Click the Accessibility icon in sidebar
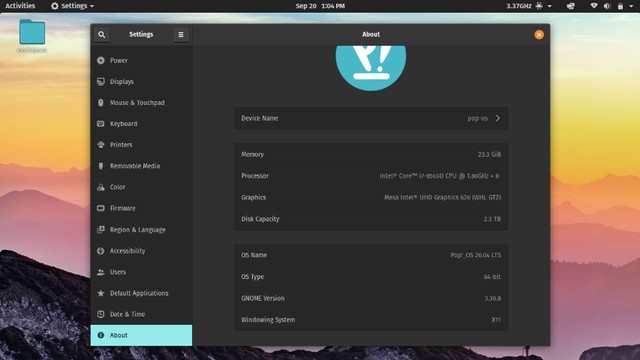This screenshot has height=360, width=640. [101, 251]
